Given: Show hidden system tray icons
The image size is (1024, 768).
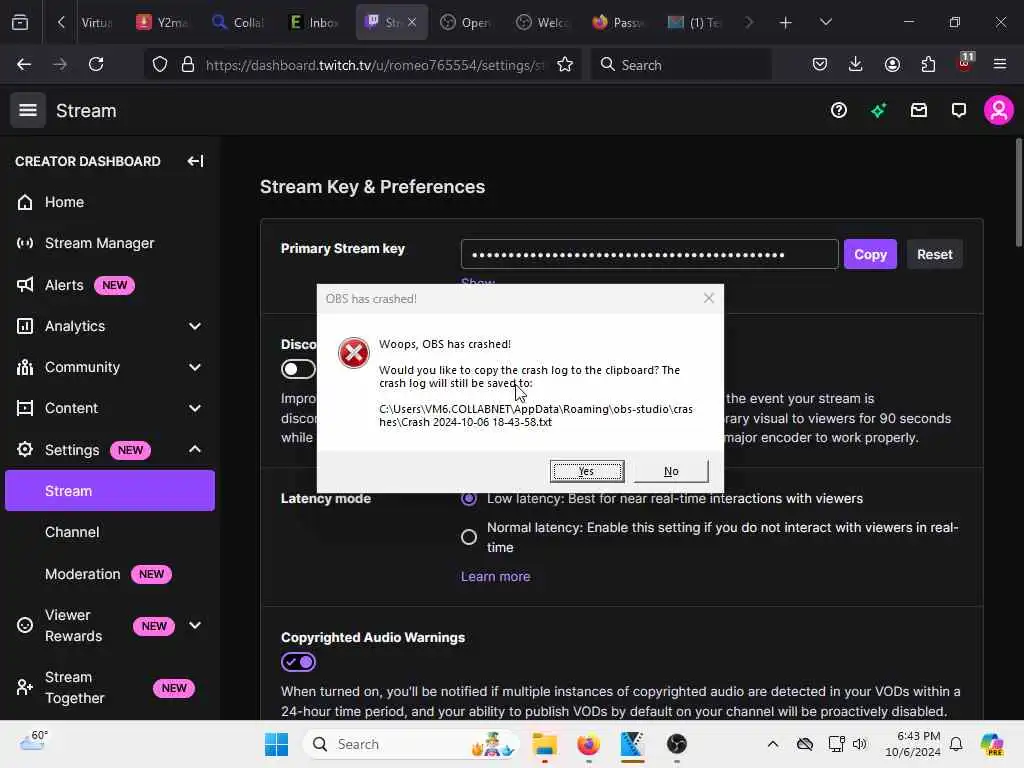Looking at the screenshot, I should point(772,744).
